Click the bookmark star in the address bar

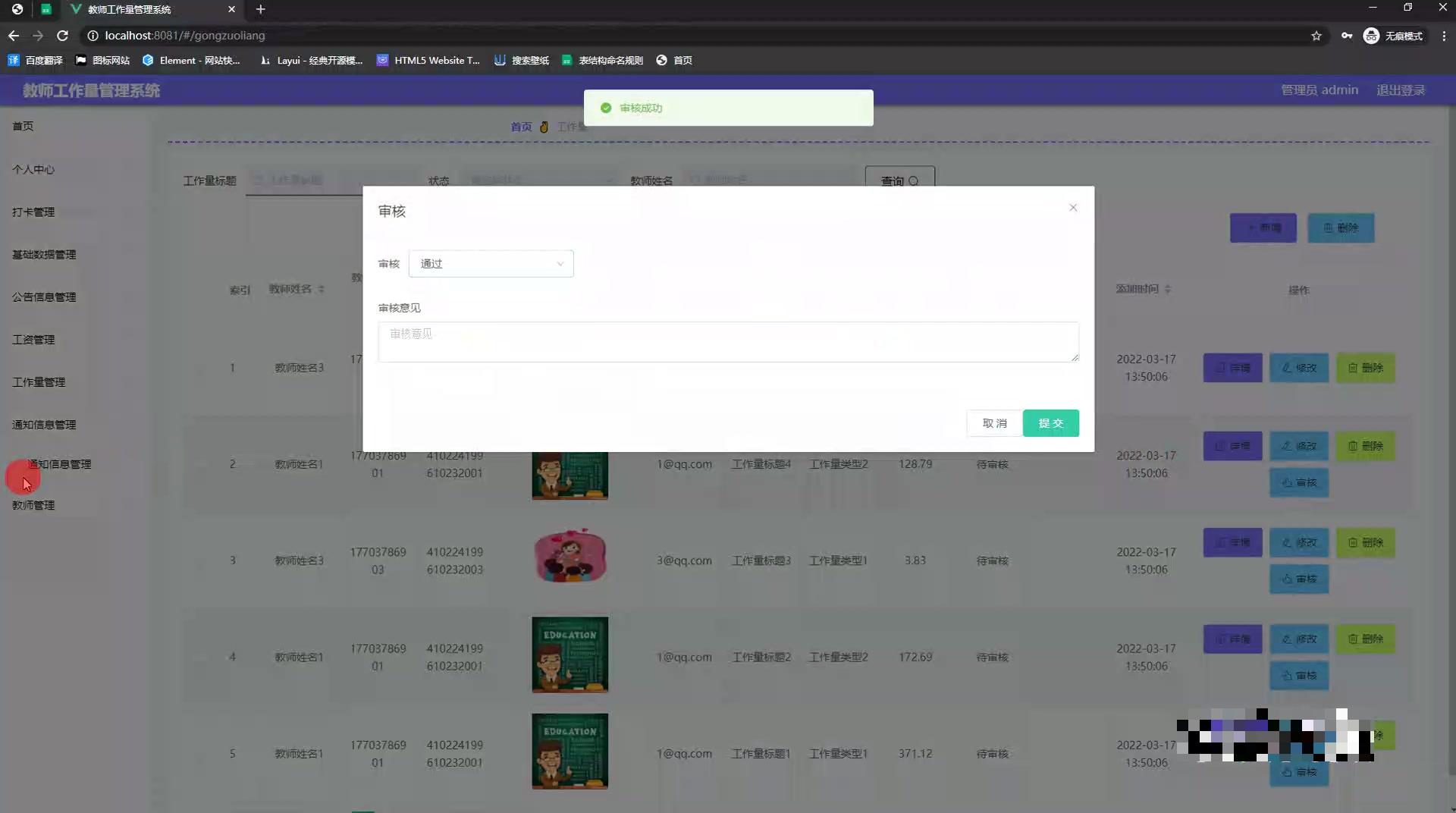[x=1317, y=36]
